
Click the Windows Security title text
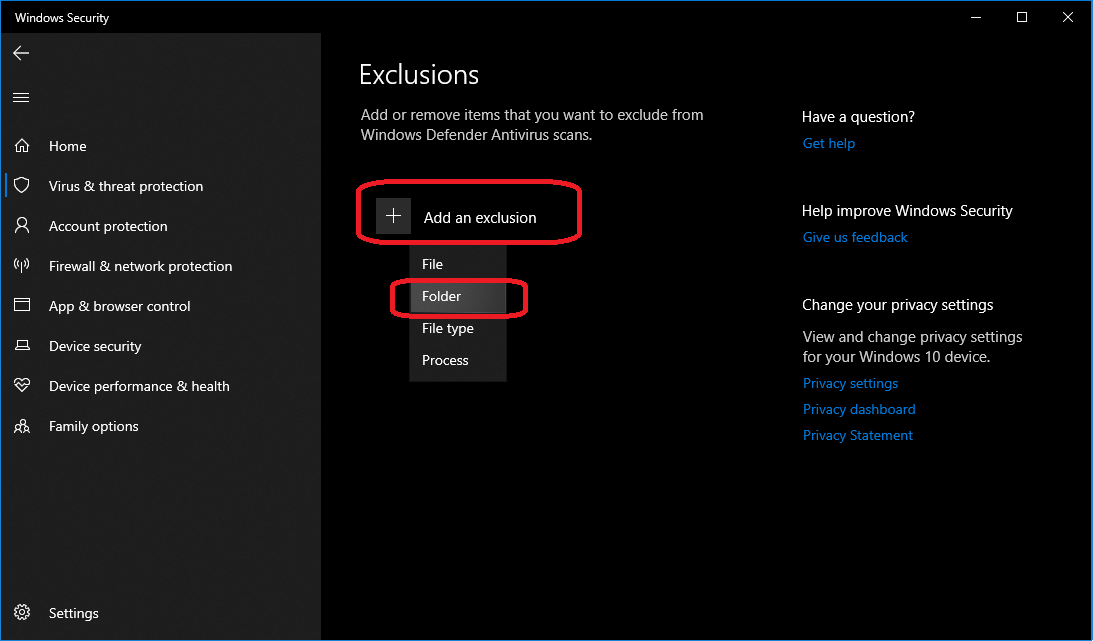coord(62,17)
